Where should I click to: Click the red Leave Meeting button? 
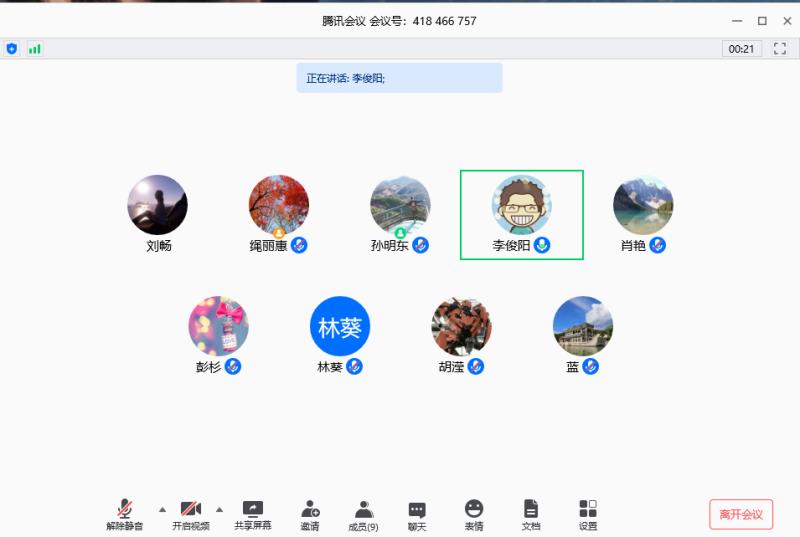point(741,514)
